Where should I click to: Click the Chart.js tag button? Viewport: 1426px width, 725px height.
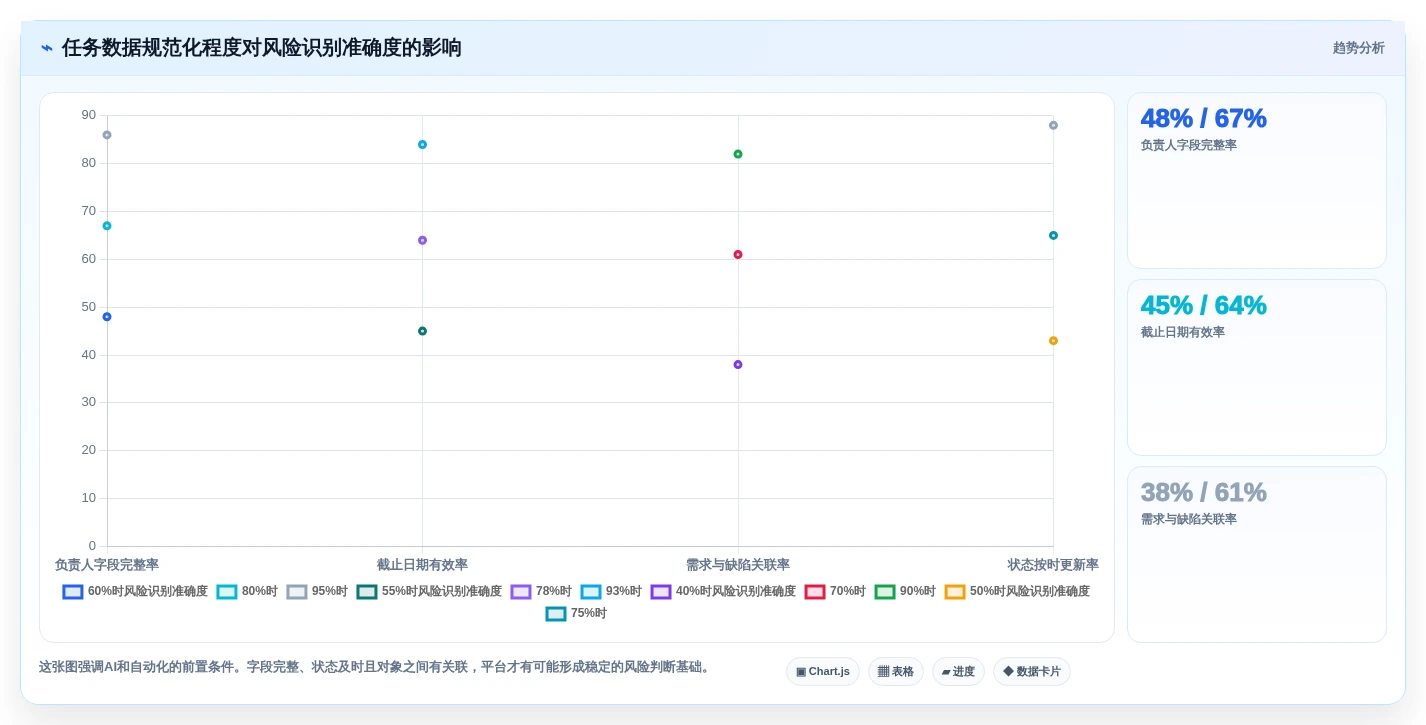tap(823, 672)
